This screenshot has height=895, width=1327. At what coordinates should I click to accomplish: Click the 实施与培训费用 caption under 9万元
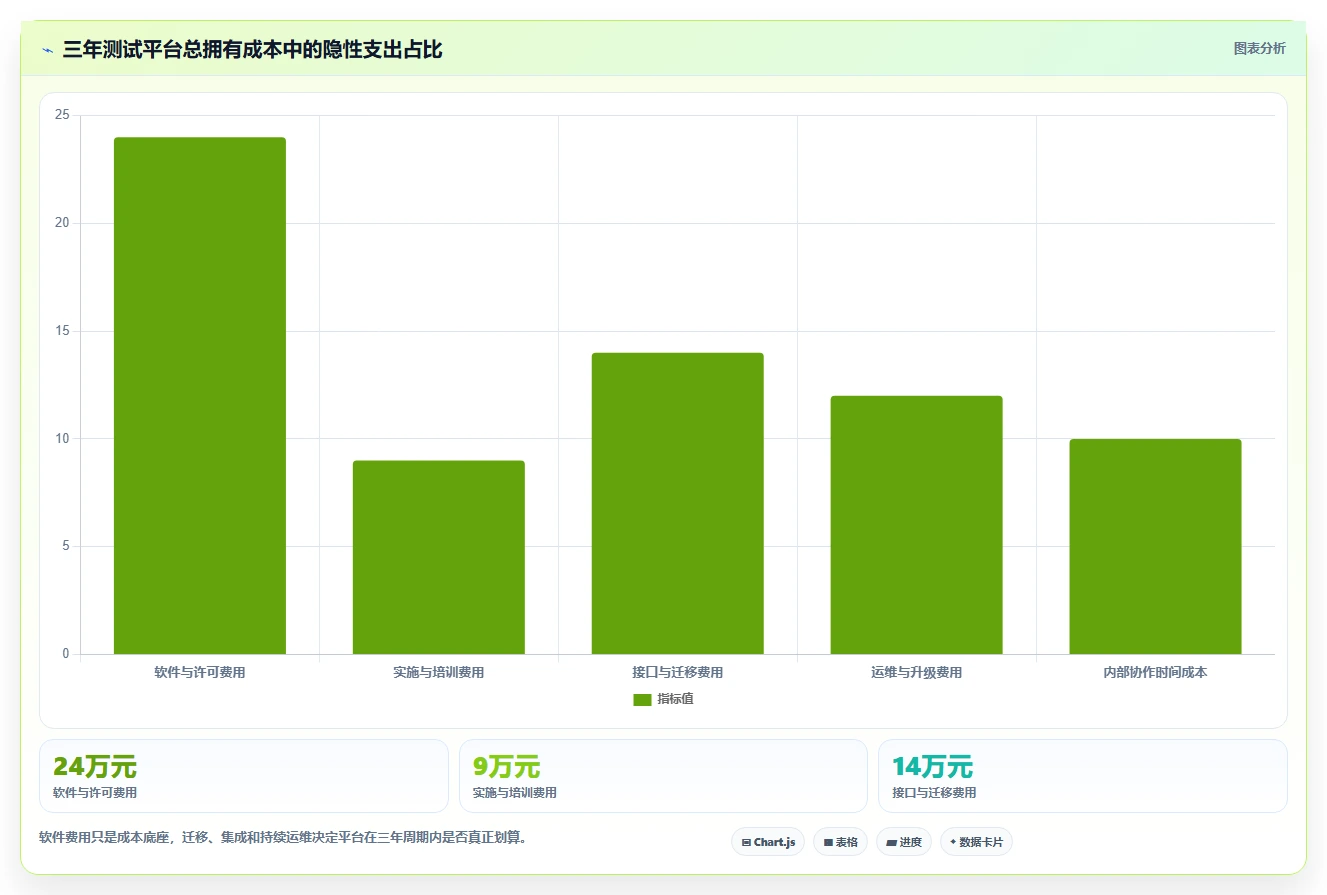[514, 793]
